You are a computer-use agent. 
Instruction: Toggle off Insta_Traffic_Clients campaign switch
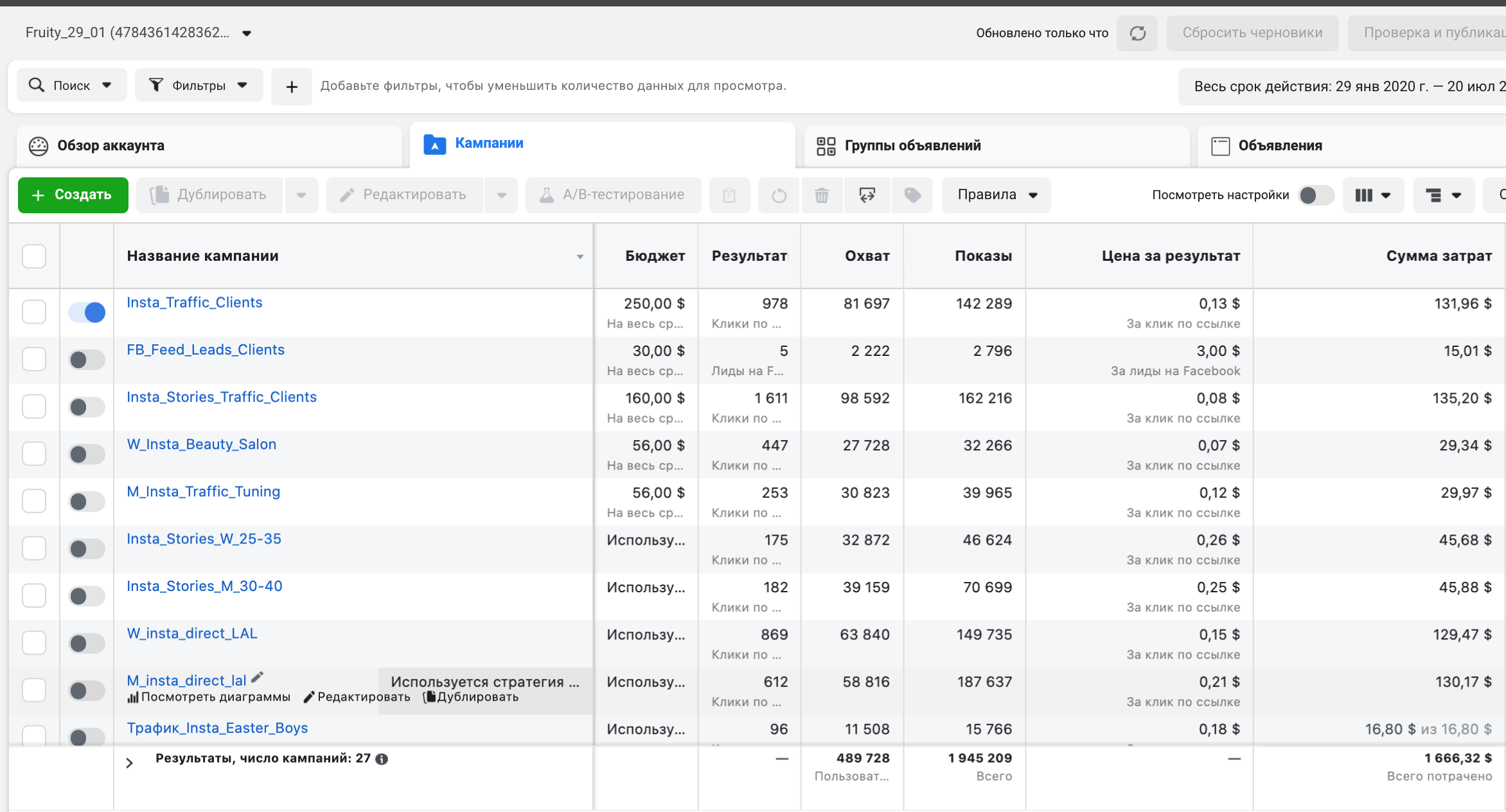87,313
